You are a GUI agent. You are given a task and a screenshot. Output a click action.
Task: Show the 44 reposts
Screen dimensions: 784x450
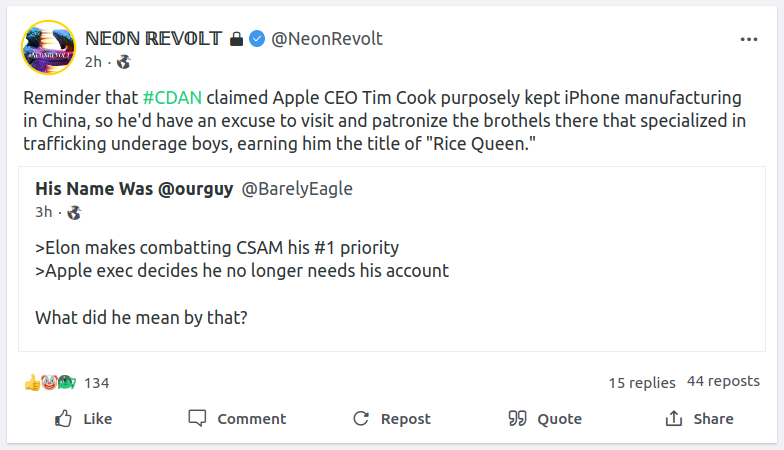(x=723, y=381)
